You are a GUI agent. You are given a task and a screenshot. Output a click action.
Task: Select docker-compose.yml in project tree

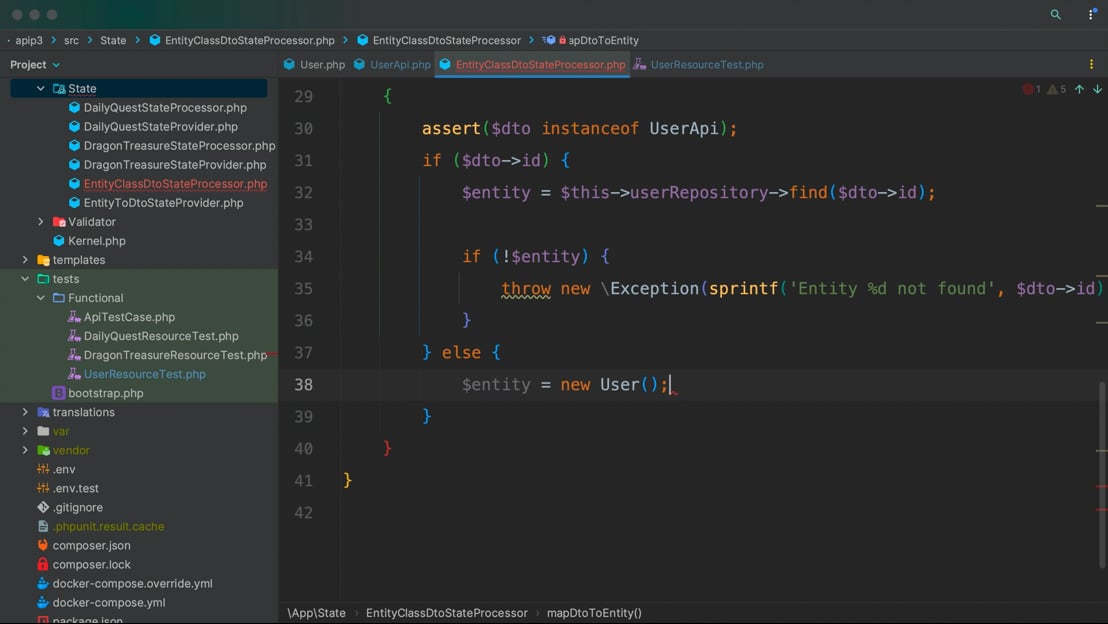109,602
